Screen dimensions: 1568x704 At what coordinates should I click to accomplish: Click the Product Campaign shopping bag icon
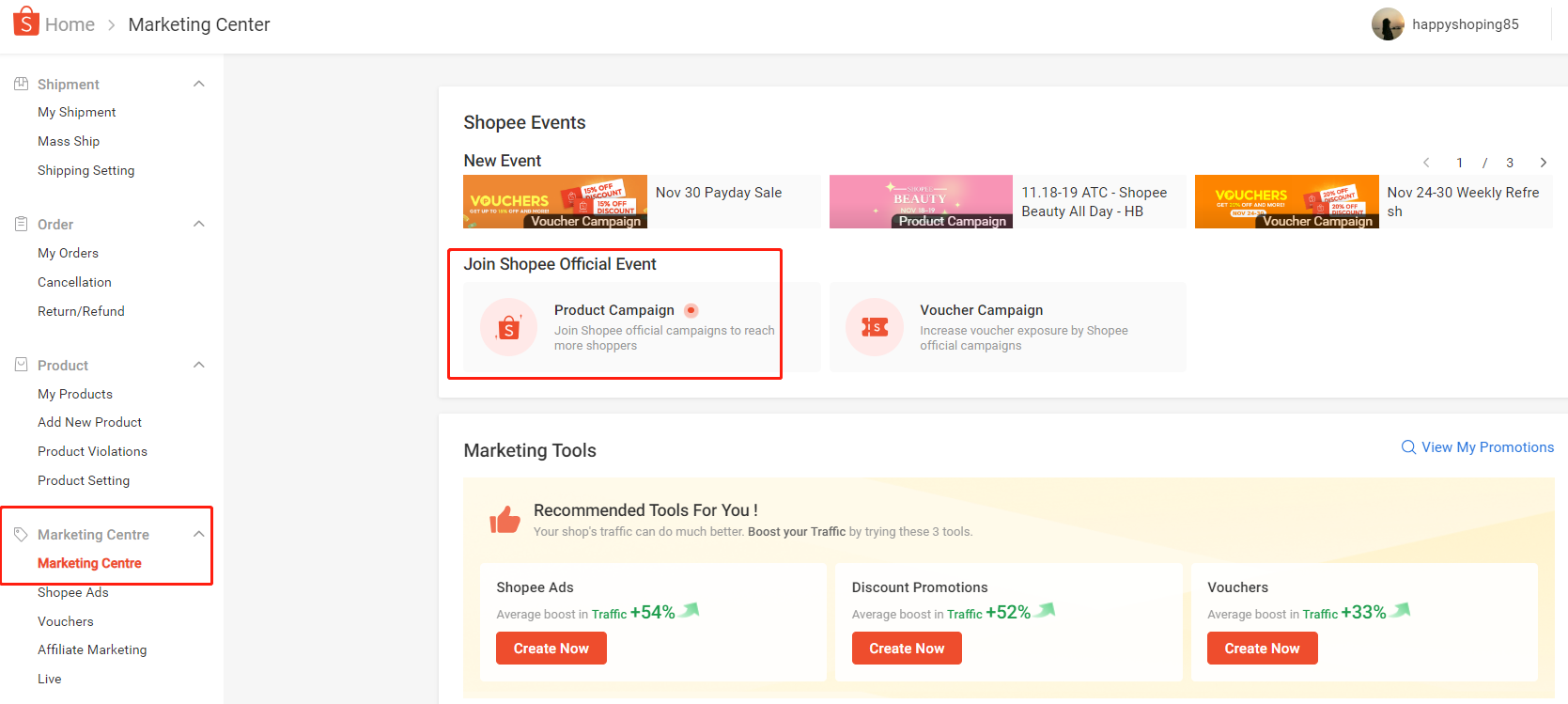tap(508, 327)
